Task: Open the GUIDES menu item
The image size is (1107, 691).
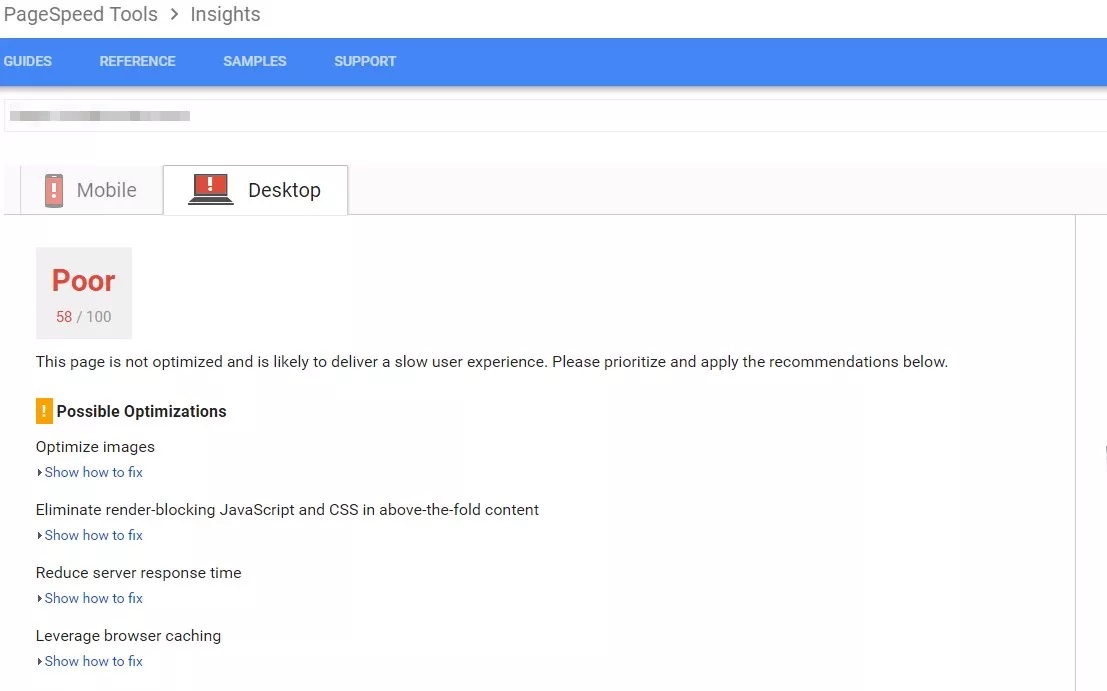Action: [28, 61]
